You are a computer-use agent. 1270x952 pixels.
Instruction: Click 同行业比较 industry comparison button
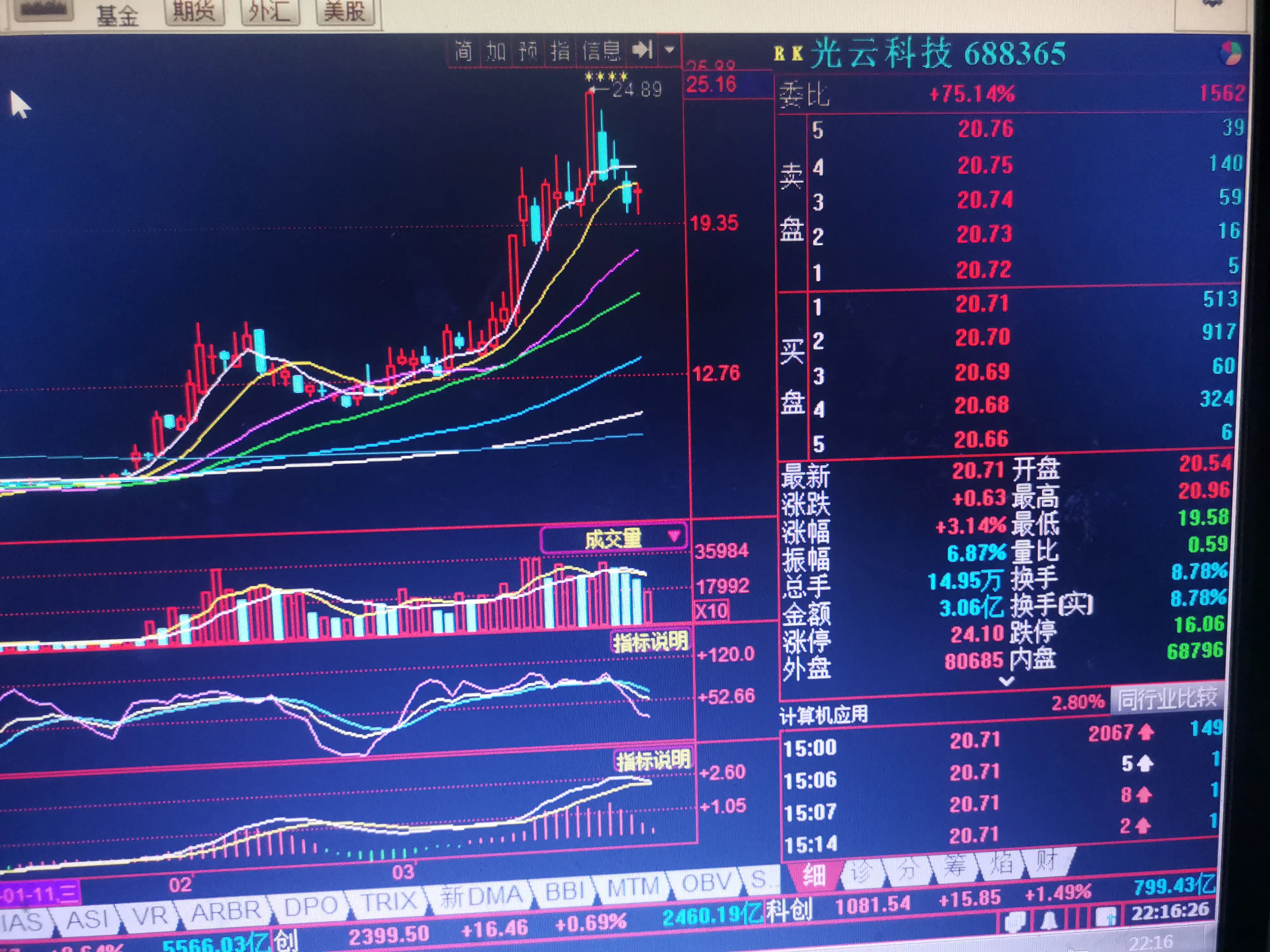coord(1167,699)
